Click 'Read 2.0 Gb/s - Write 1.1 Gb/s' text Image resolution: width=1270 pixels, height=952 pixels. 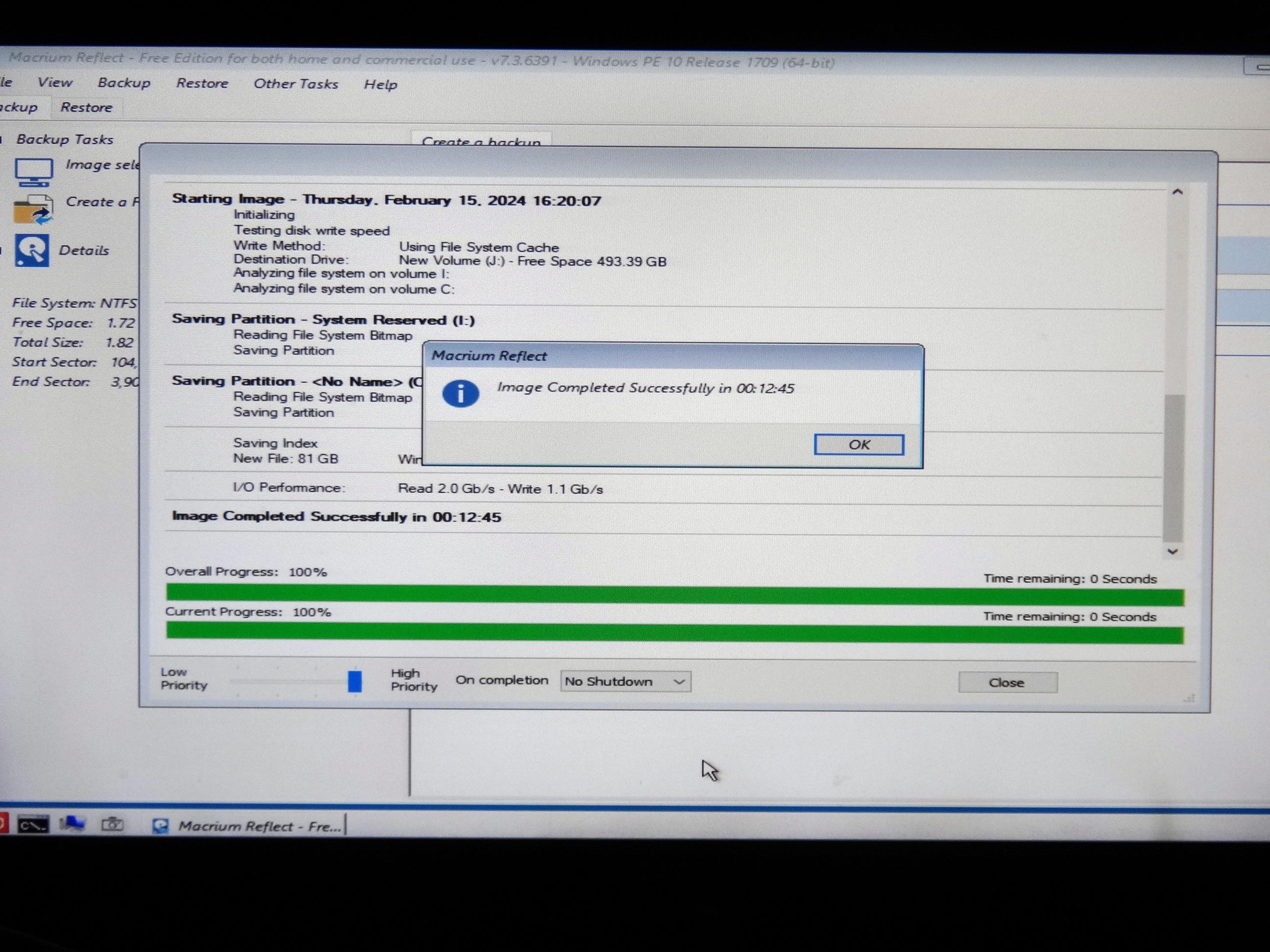click(500, 489)
